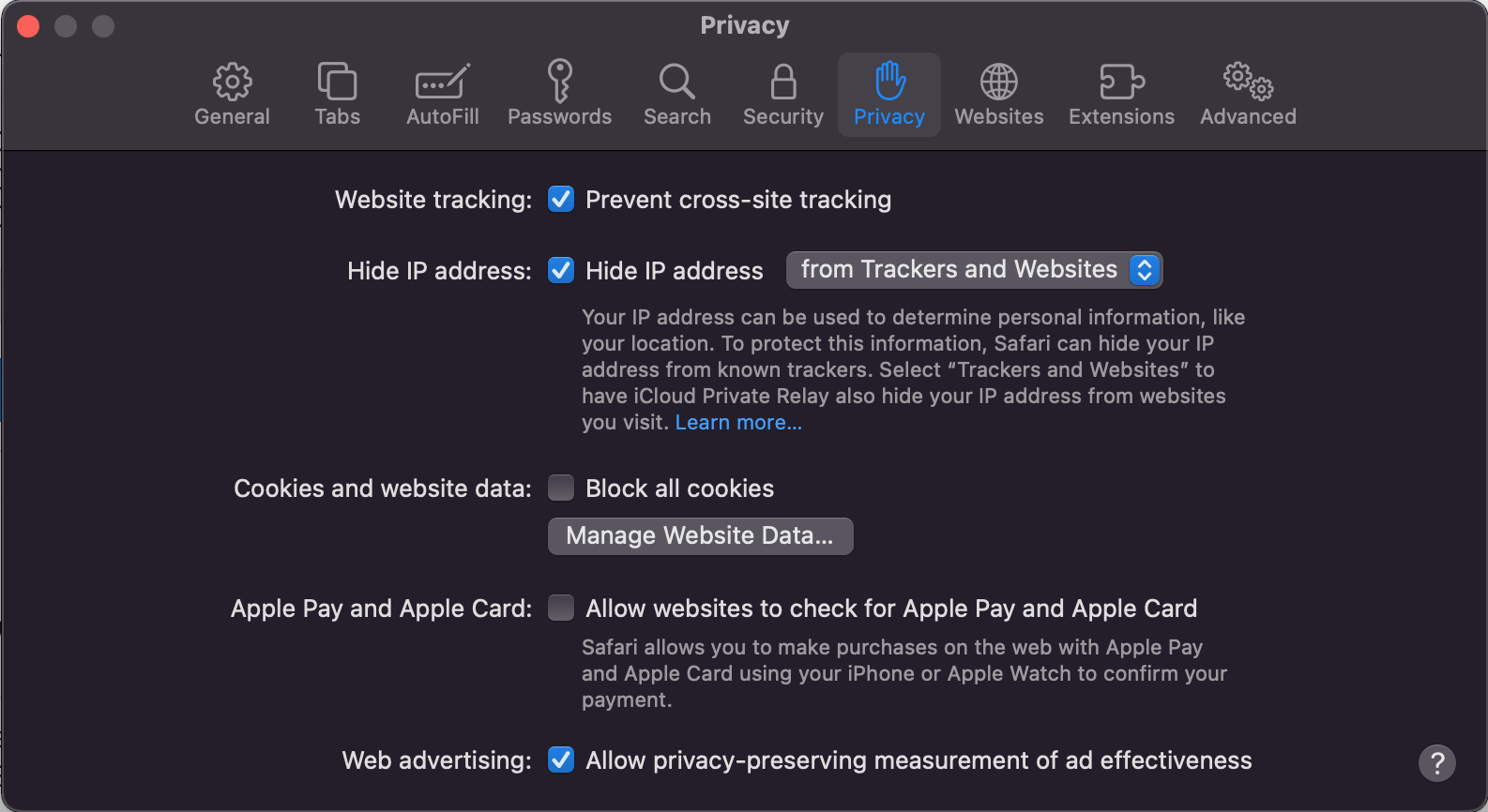Open the Search magnifier icon

676,83
